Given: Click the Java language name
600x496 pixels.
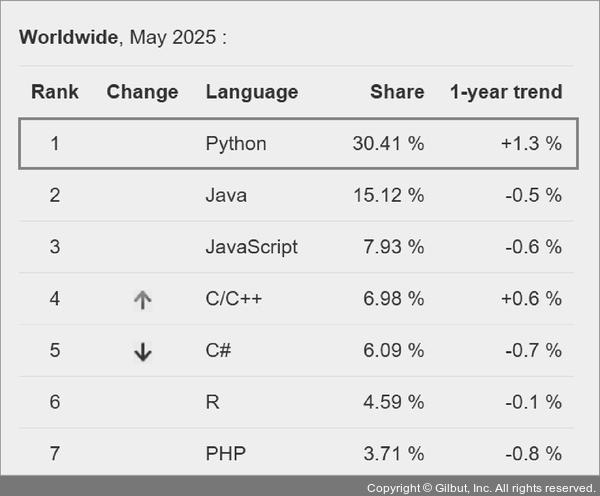Looking at the screenshot, I should 225,195.
